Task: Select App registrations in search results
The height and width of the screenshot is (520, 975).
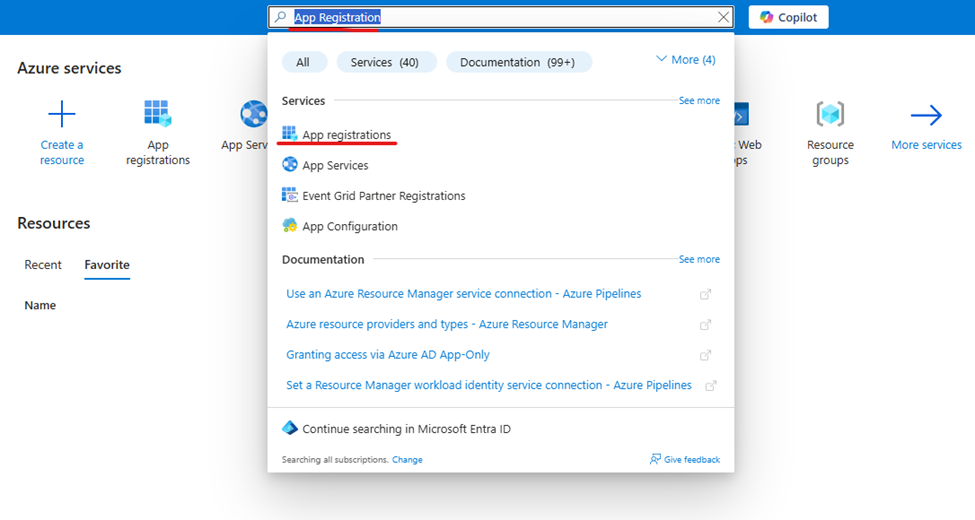Action: click(x=346, y=135)
